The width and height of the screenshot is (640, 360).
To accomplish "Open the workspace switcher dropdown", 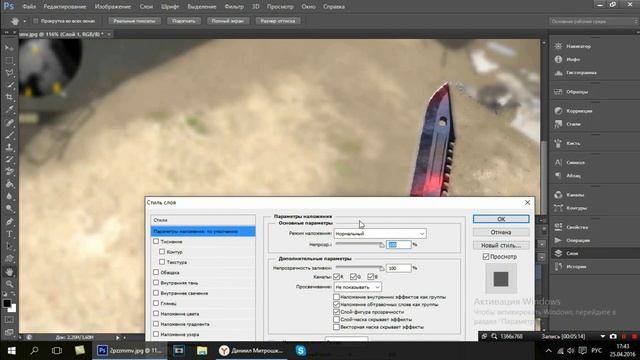I will (593, 21).
